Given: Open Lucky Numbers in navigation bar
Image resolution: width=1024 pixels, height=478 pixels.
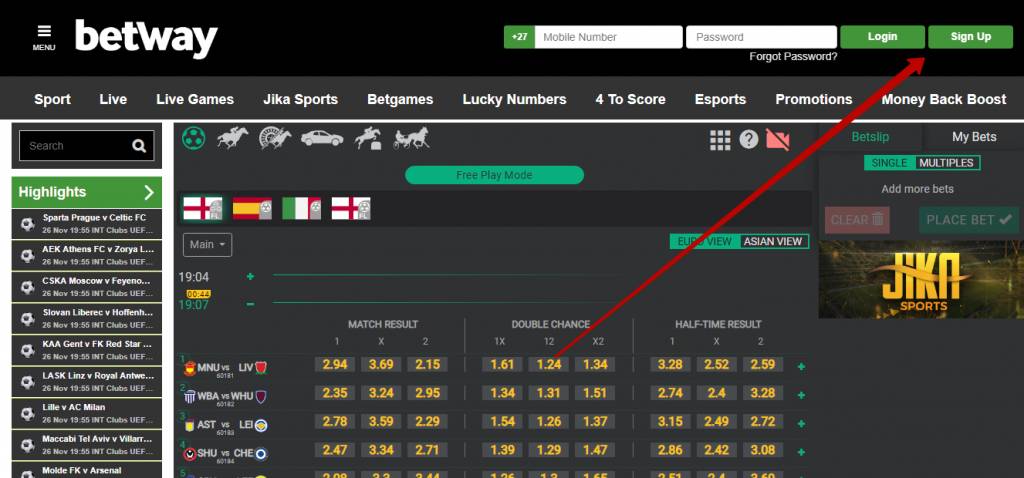Looking at the screenshot, I should pyautogui.click(x=514, y=99).
